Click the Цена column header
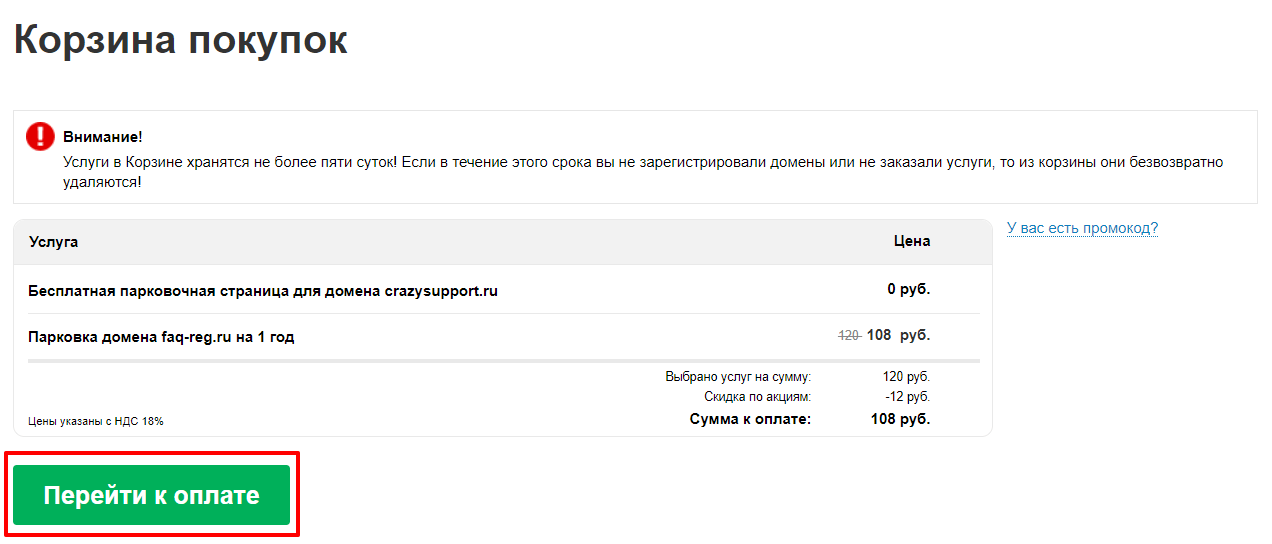 [x=911, y=241]
